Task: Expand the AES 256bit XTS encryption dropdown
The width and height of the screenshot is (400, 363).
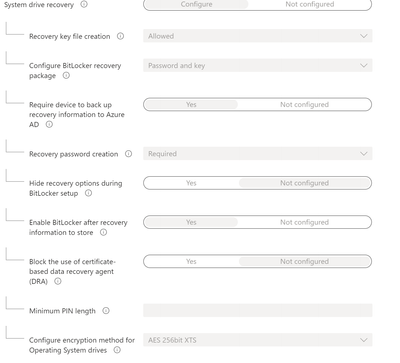Action: (258, 340)
